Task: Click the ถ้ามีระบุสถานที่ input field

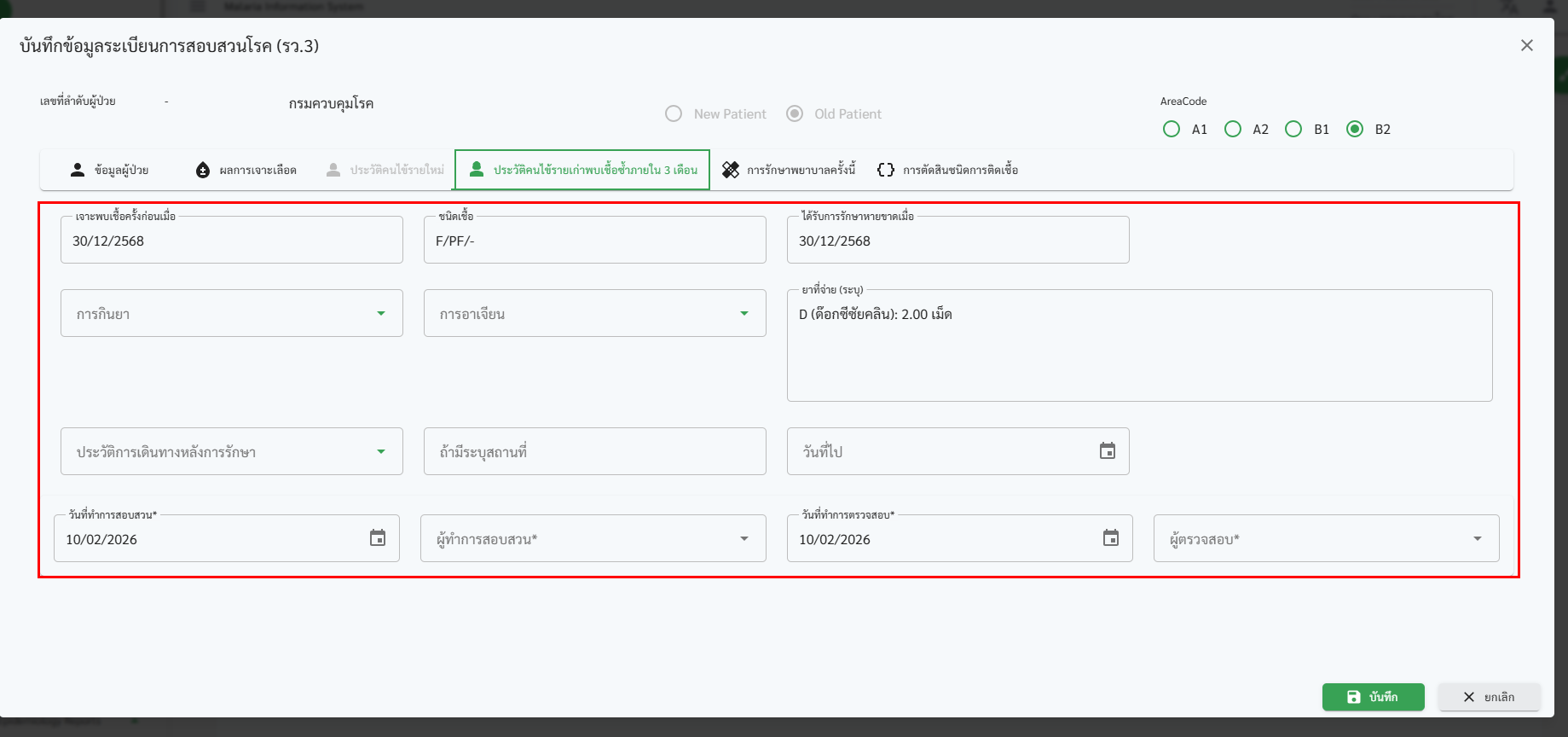Action: [x=594, y=452]
